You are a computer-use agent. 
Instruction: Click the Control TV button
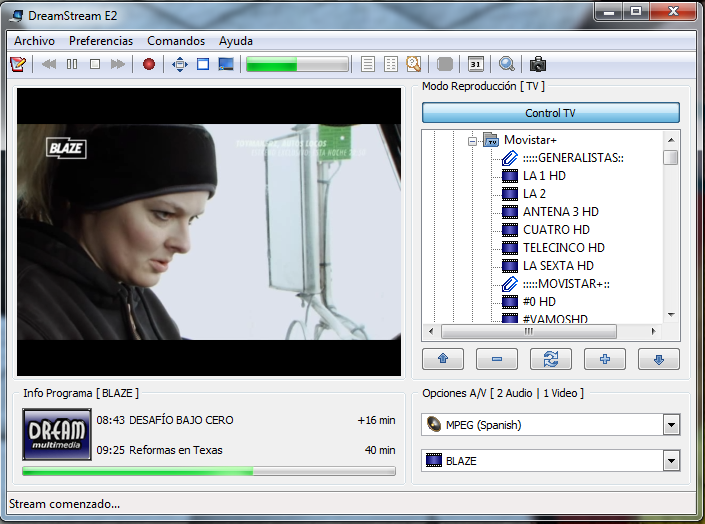tap(551, 112)
